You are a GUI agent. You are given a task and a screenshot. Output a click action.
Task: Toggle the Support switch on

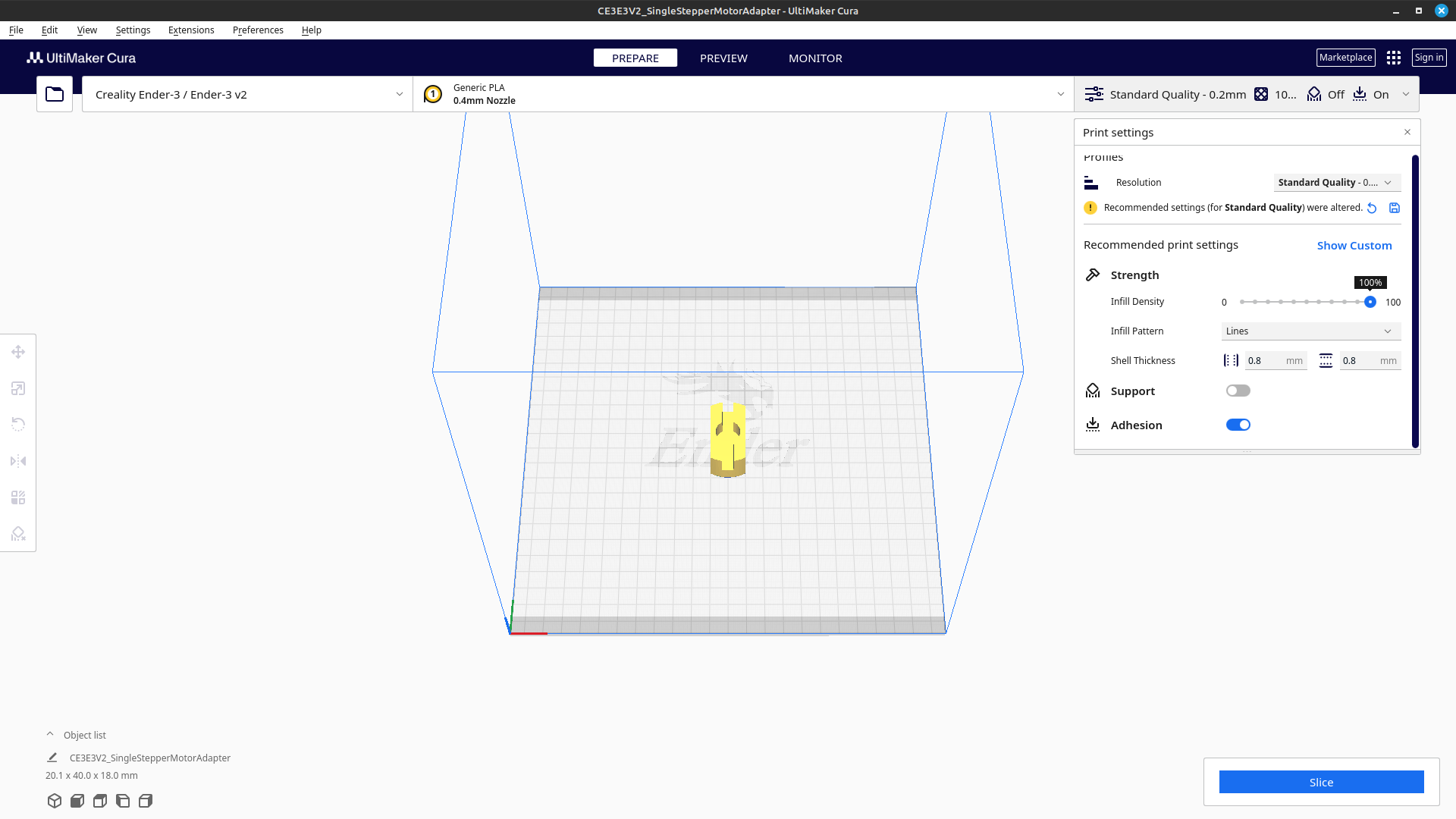click(1238, 391)
